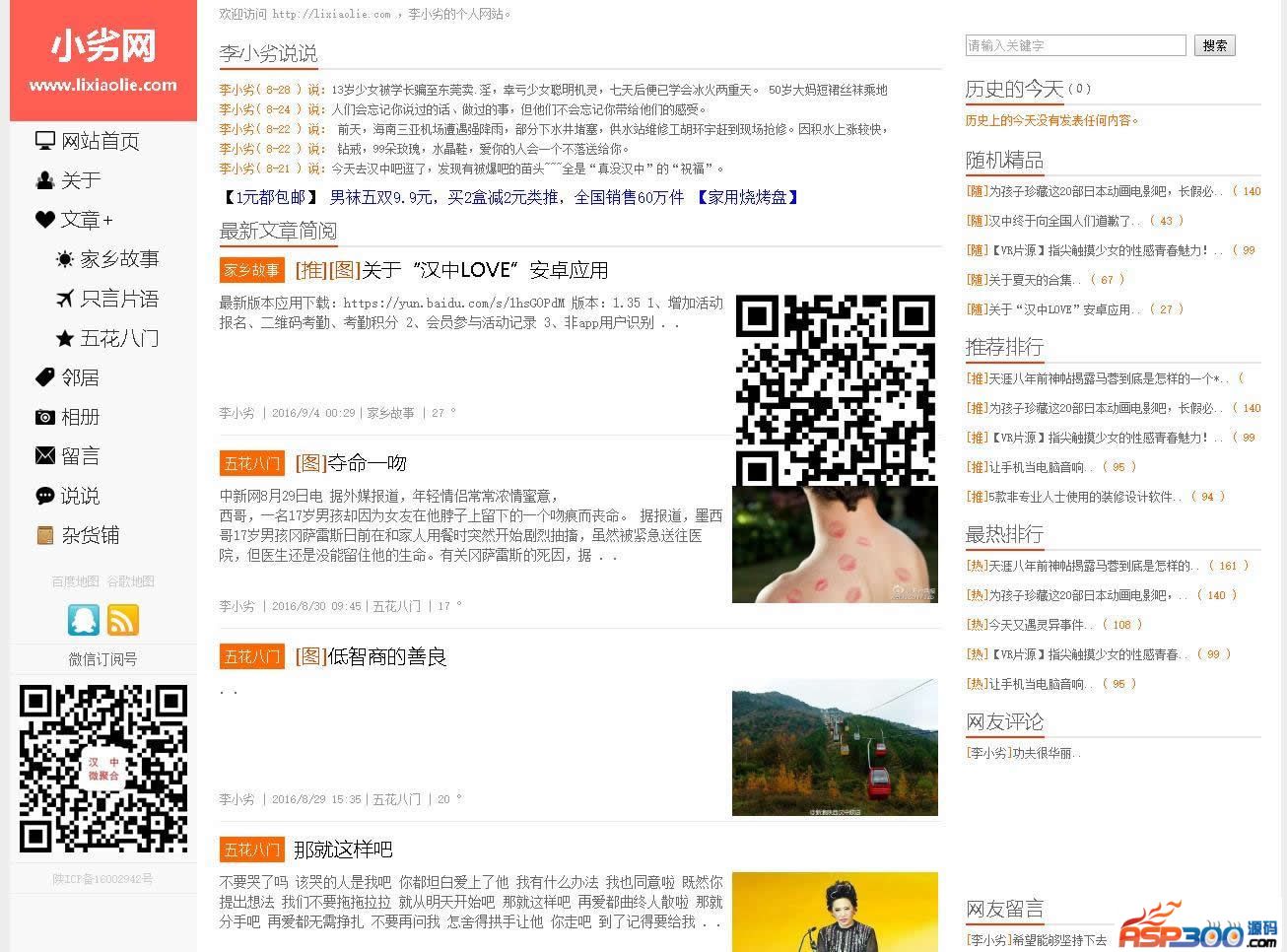Click the heart icon beside 文章+
This screenshot has width=1287, height=952.
click(x=45, y=220)
